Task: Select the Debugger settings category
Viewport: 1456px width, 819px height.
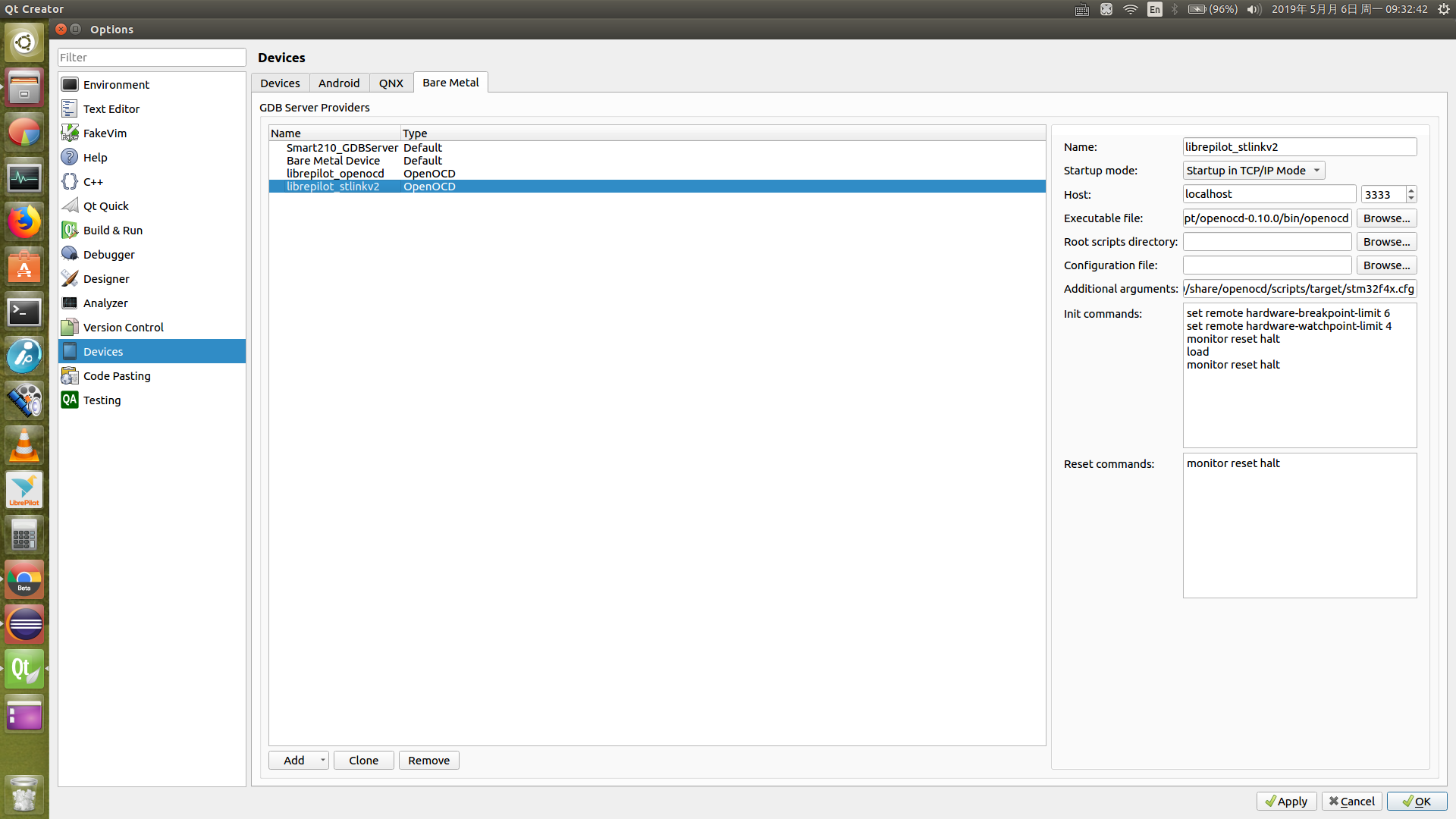Action: click(x=108, y=254)
